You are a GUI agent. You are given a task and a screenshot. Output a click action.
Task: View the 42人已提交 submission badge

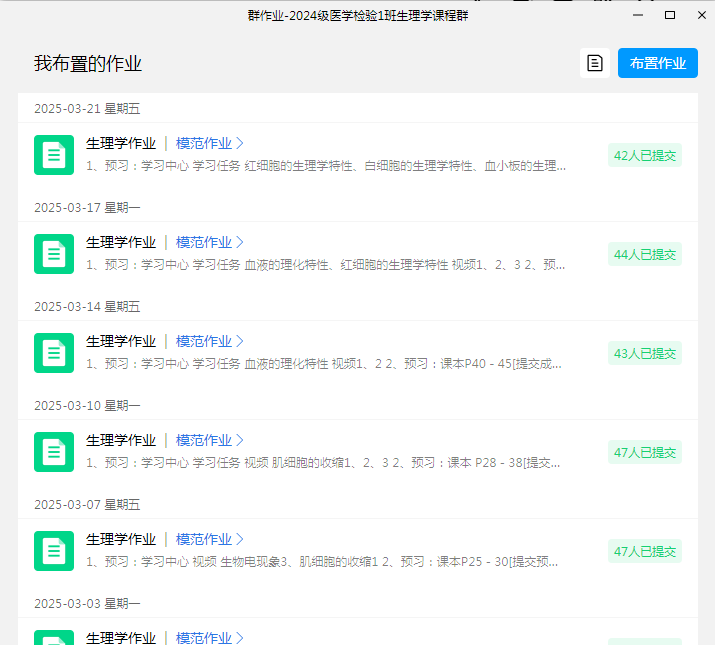point(644,155)
